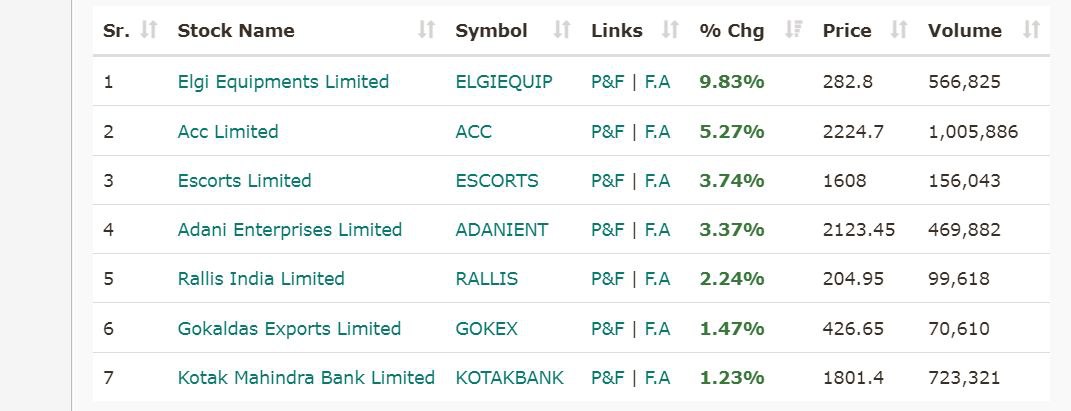View P&F chart for Escorts Limited
Viewport: 1071px width, 411px height.
click(x=607, y=181)
